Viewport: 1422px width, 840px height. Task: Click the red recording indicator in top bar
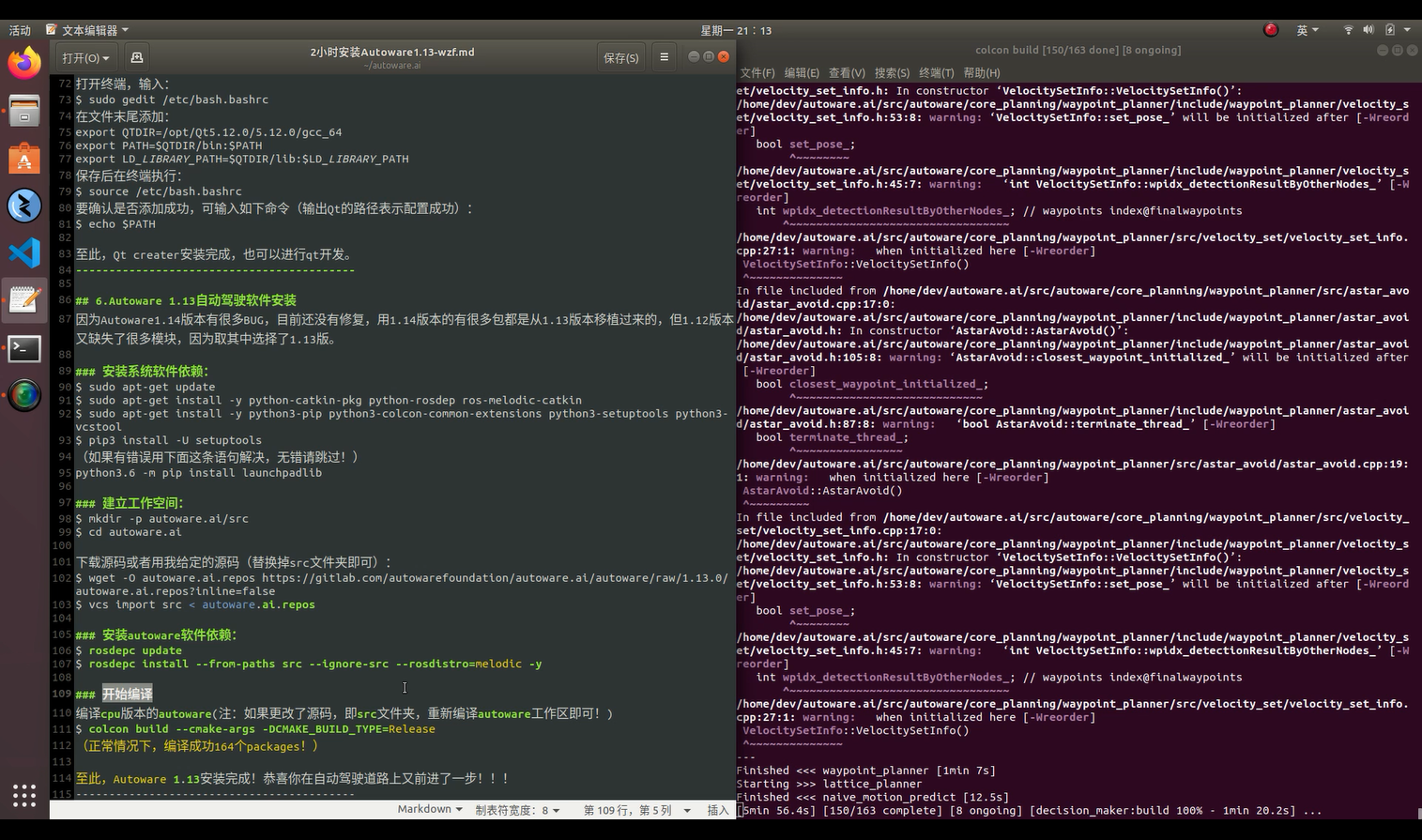[1271, 30]
